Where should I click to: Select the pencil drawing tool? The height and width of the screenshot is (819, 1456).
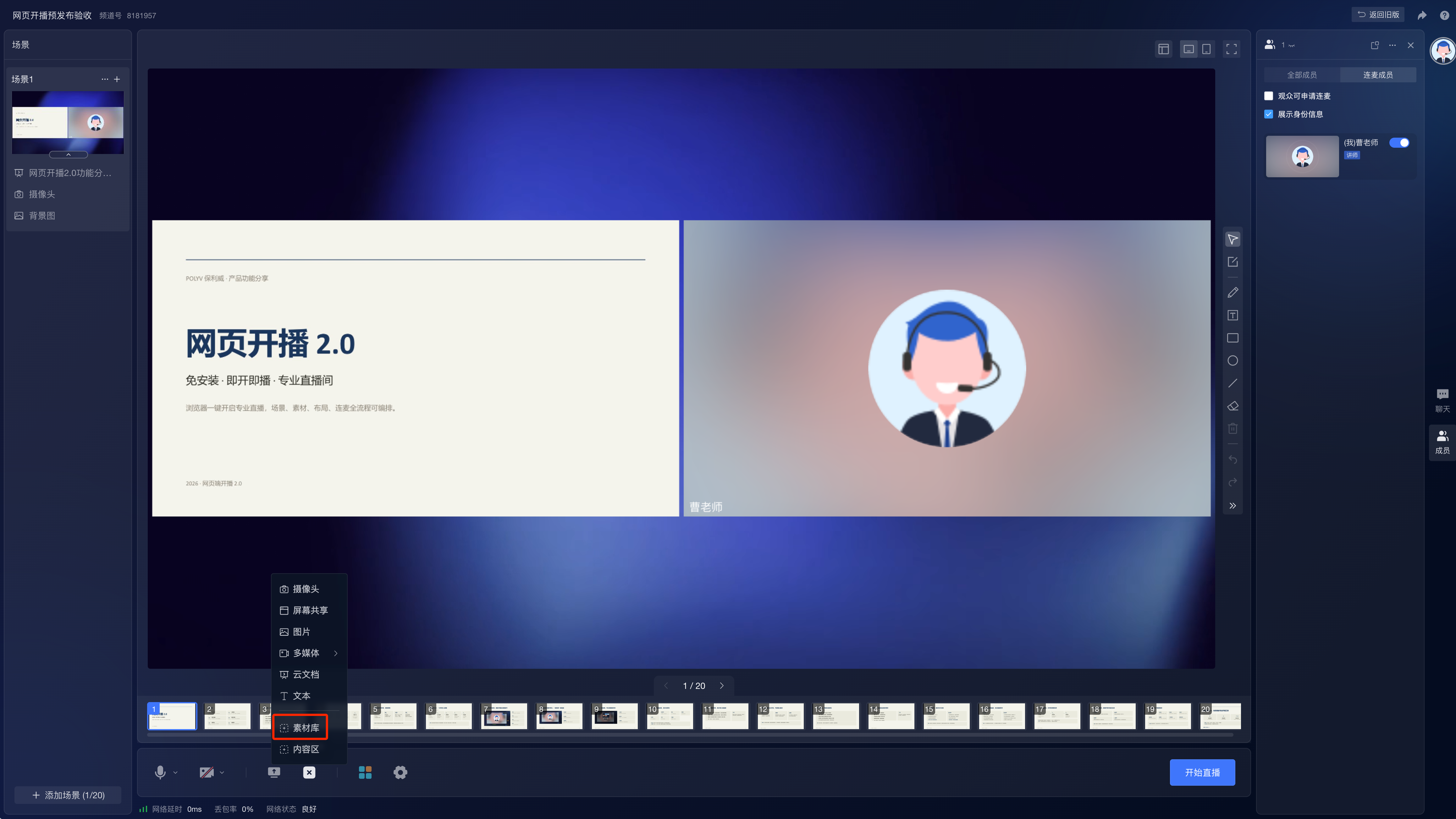tap(1233, 292)
